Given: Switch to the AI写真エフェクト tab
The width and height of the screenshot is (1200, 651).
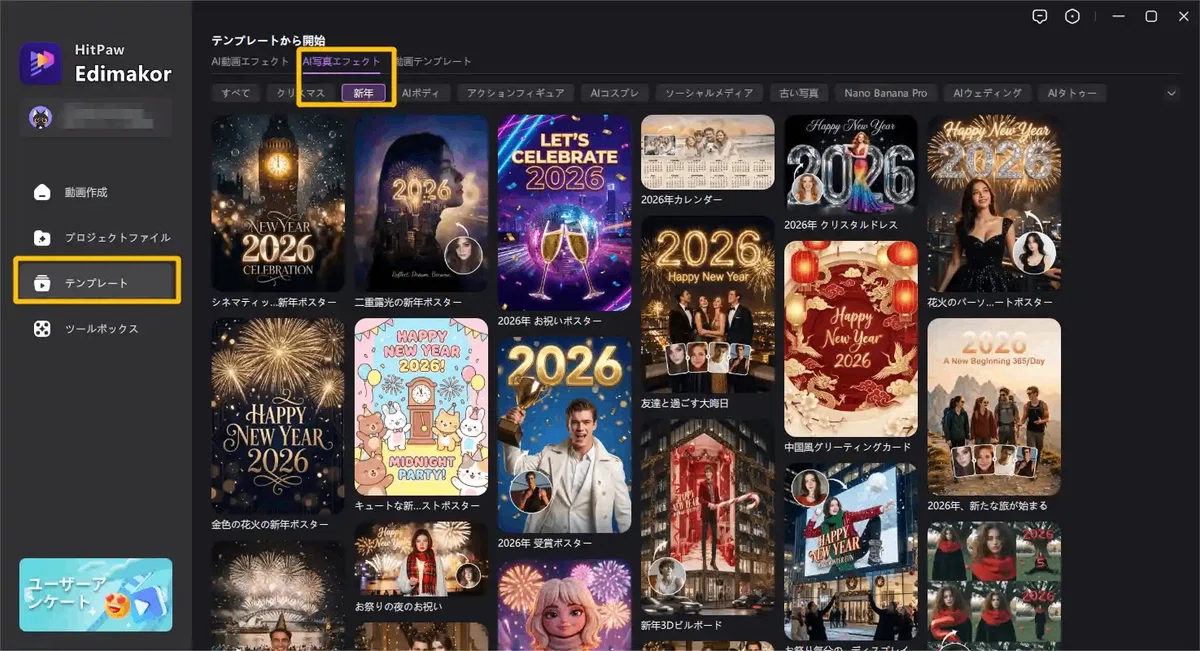Looking at the screenshot, I should coord(341,62).
